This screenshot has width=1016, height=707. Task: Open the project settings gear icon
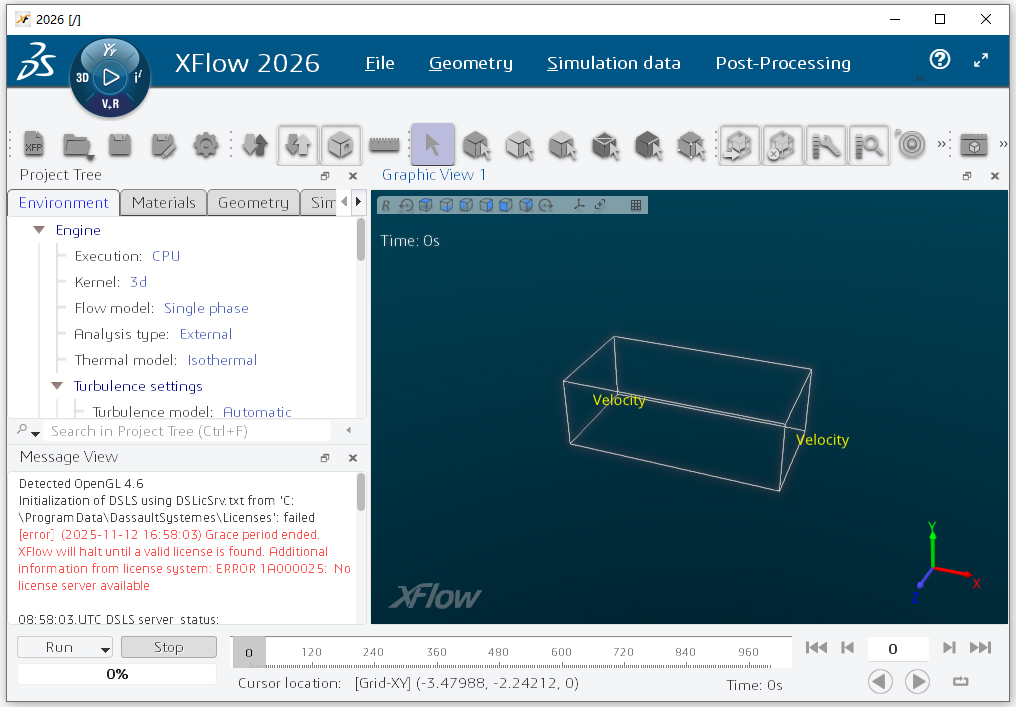click(x=206, y=145)
